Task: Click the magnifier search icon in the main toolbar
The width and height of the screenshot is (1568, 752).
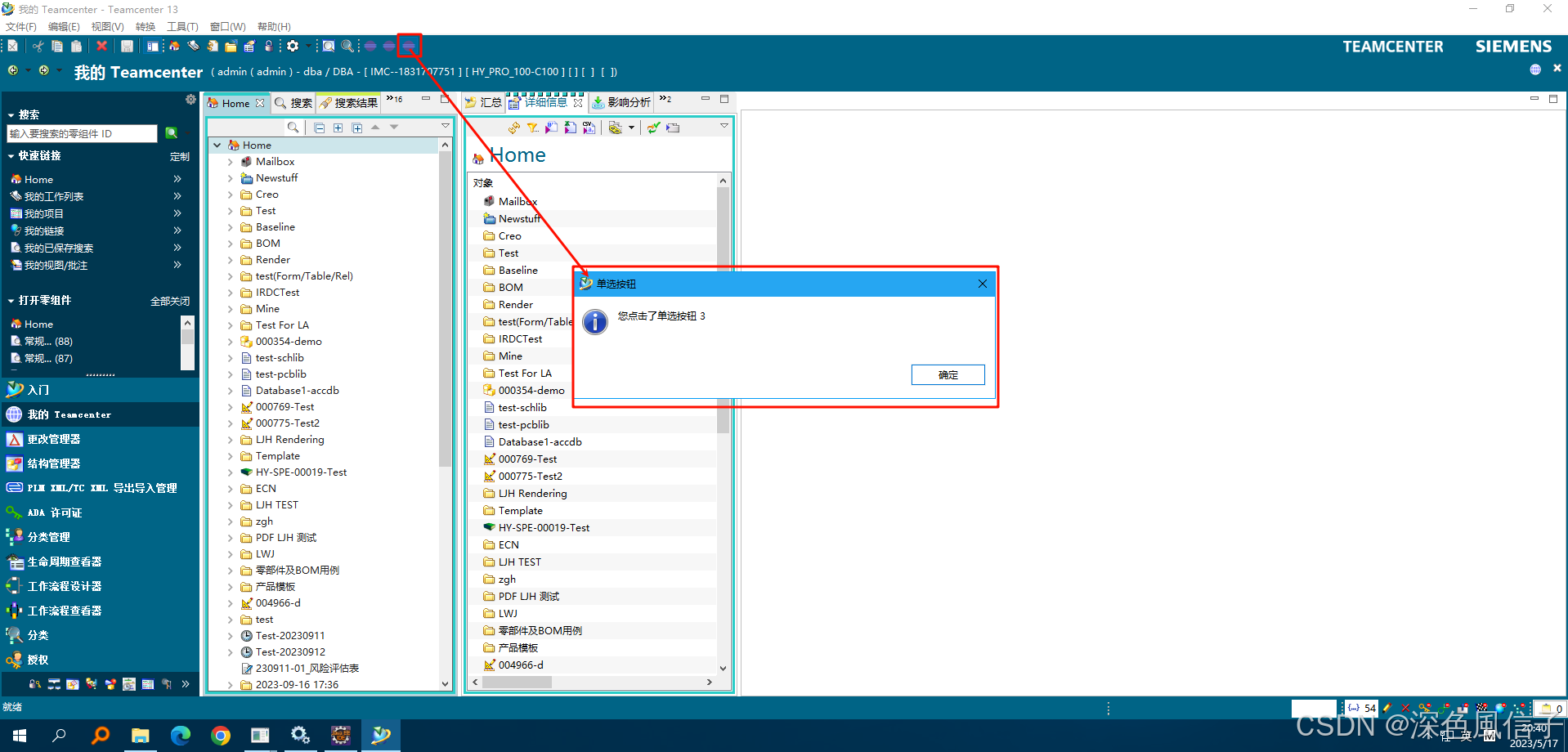Action: [347, 47]
